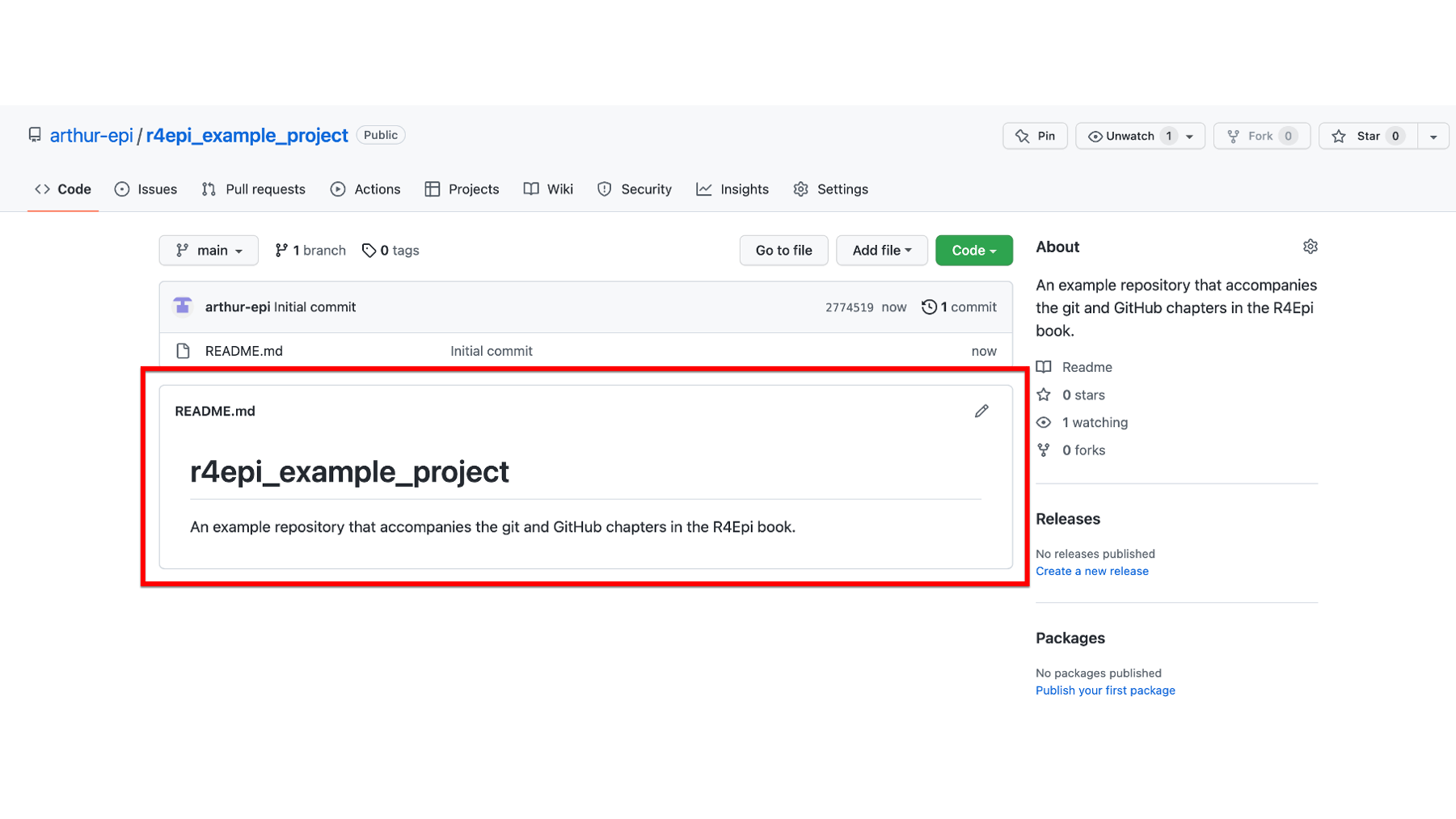View the 1 commit history link
The height and width of the screenshot is (819, 1456).
point(960,307)
